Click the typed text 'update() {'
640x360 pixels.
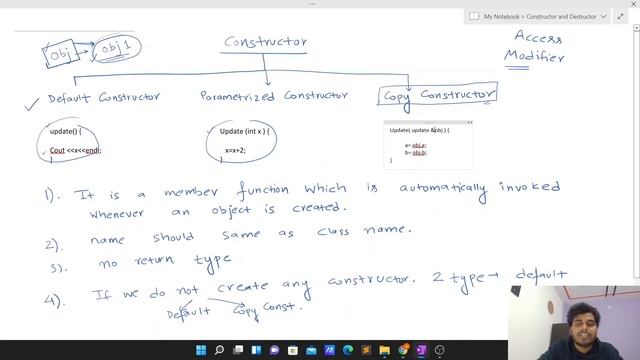(65, 131)
